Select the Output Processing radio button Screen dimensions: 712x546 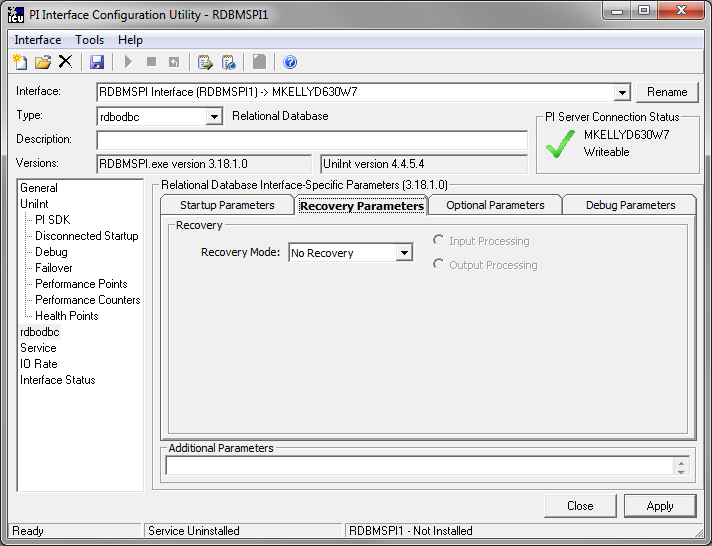438,264
